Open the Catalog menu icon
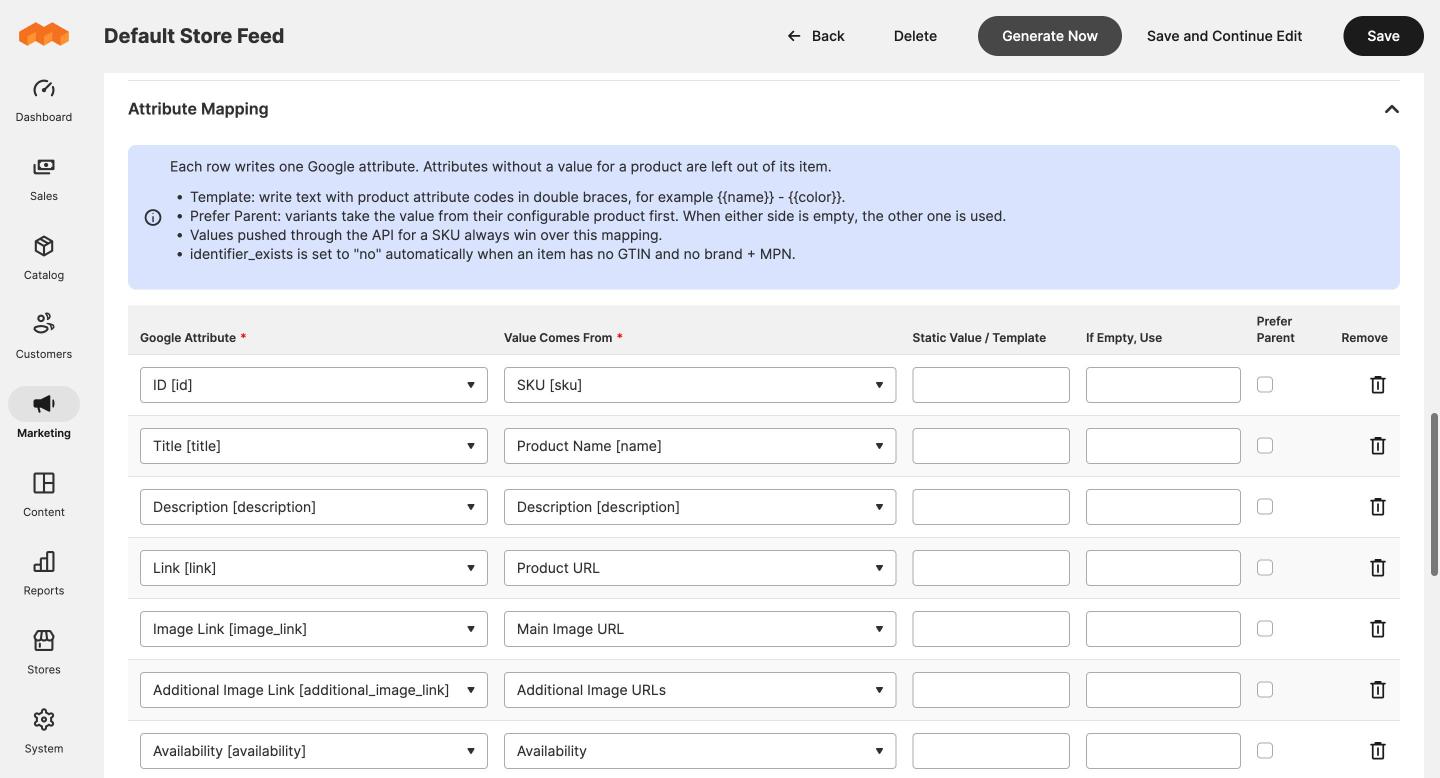This screenshot has width=1440, height=778. (44, 246)
